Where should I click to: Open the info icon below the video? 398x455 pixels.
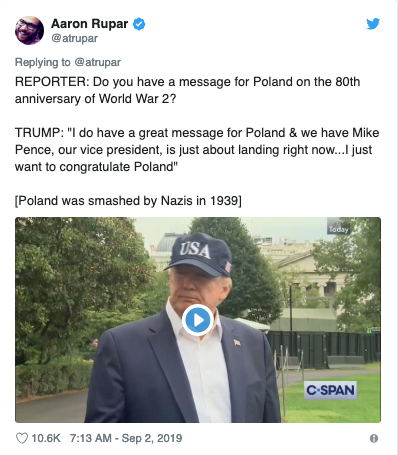click(374, 438)
